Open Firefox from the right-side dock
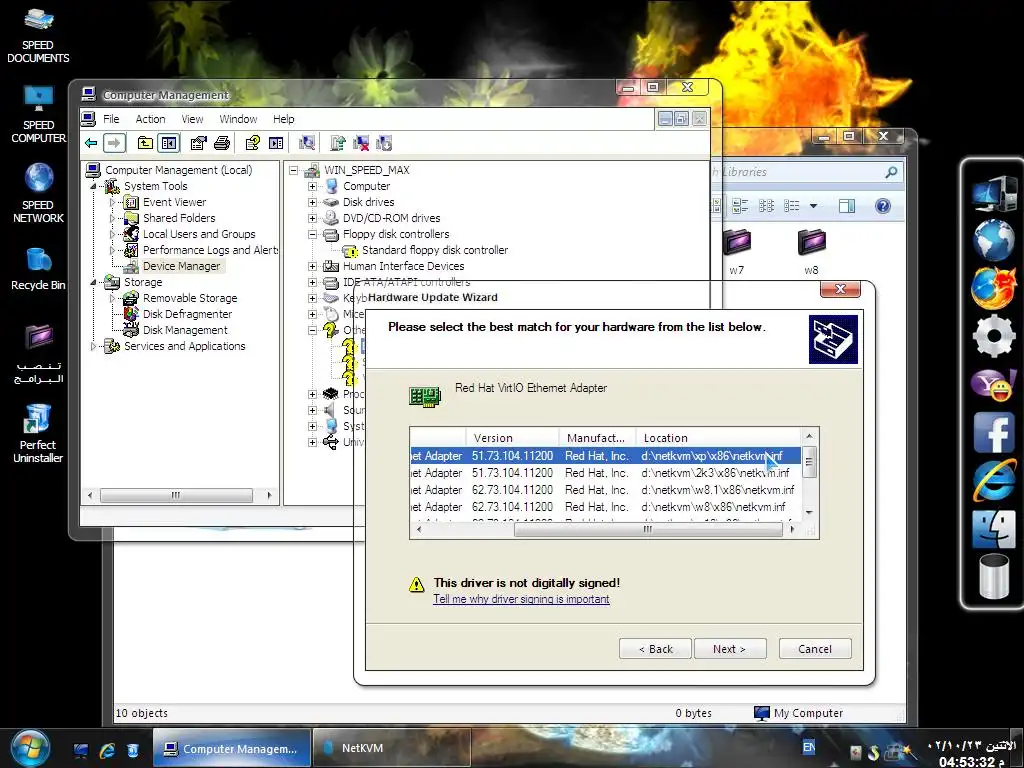Screen dimensions: 1024x768 [993, 288]
